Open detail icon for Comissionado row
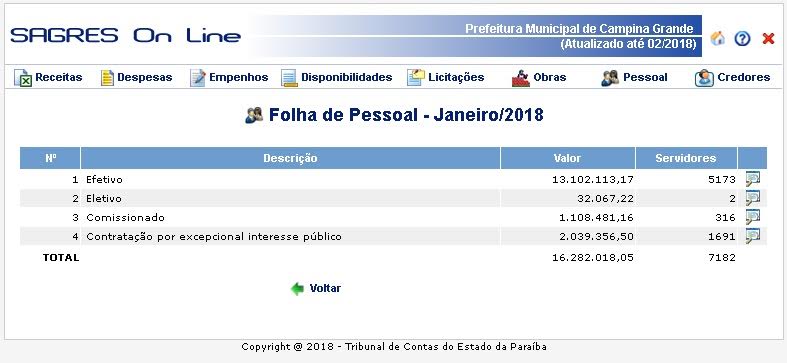The height and width of the screenshot is (363, 787). pos(752,217)
